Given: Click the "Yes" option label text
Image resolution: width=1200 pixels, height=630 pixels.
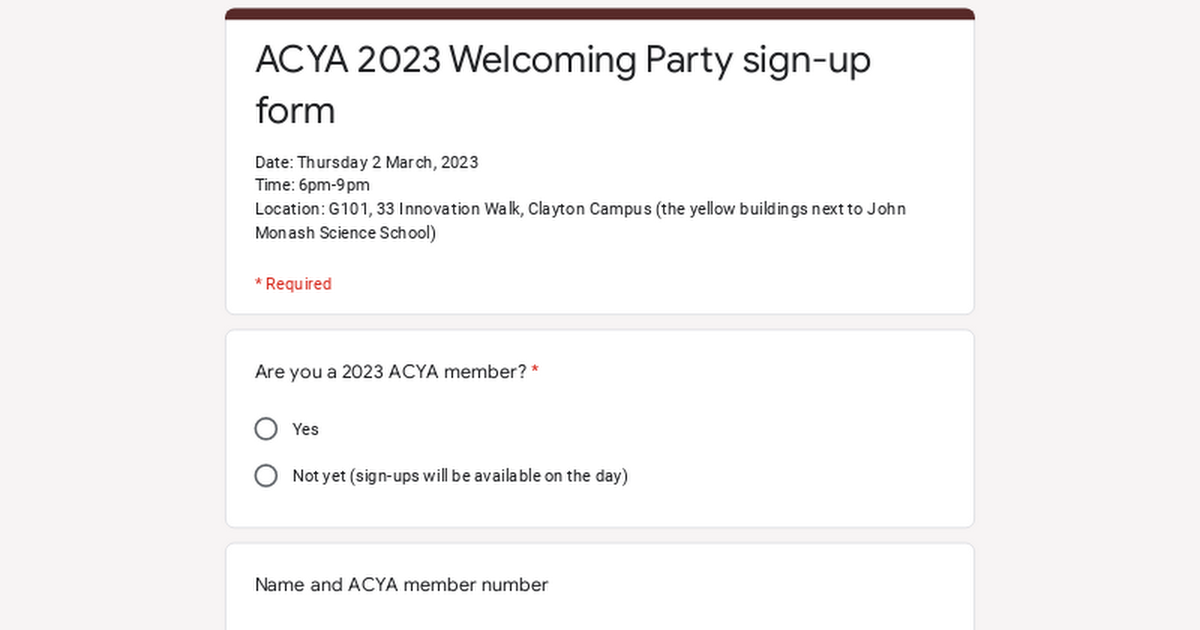Looking at the screenshot, I should point(305,428).
